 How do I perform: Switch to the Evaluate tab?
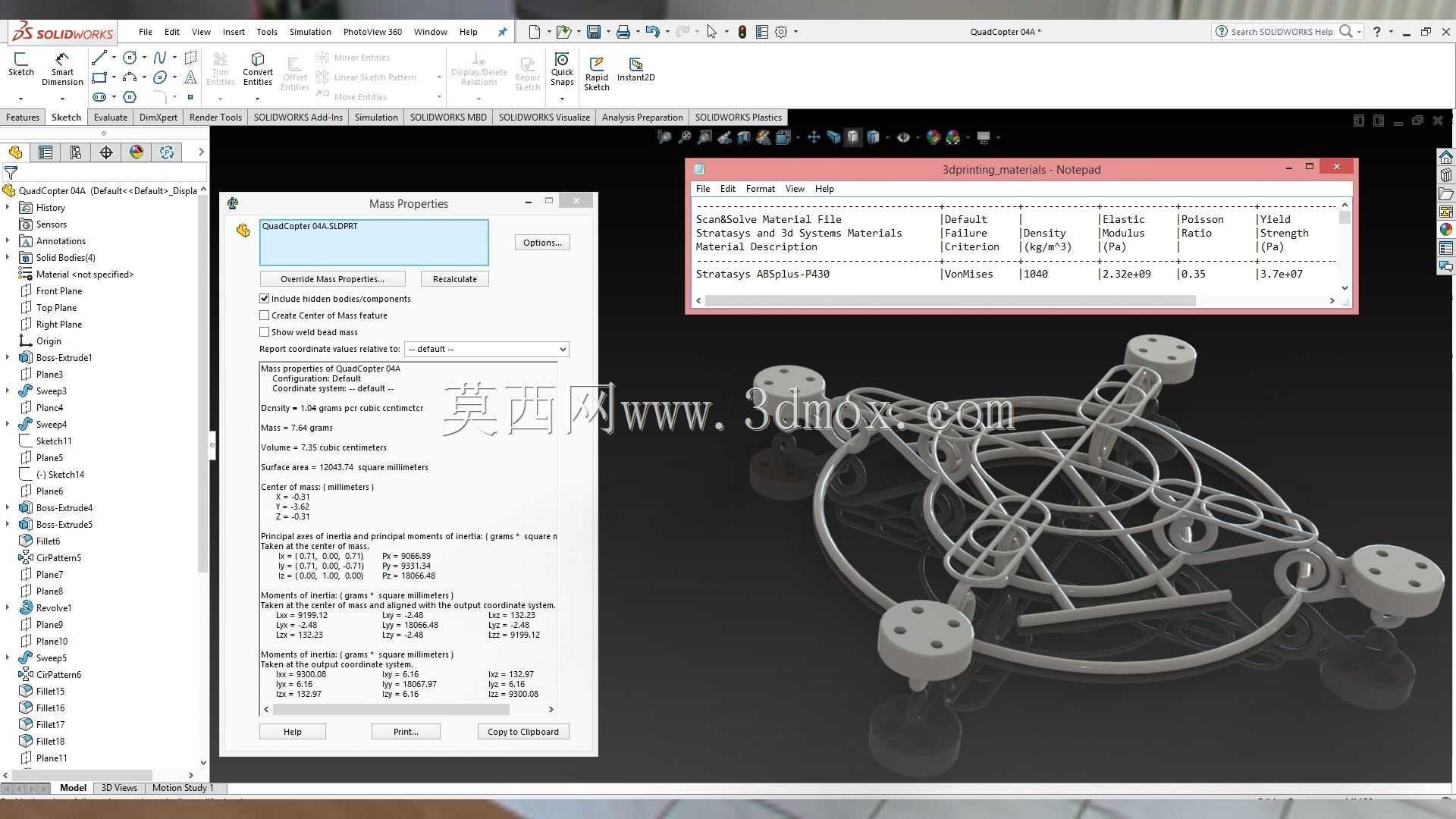(111, 118)
